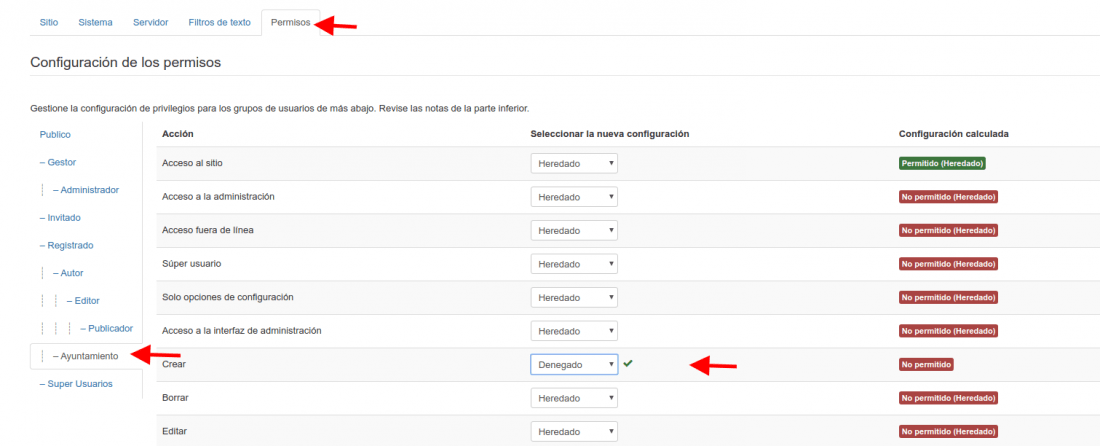Select the Invitado group
The width and height of the screenshot is (1100, 446).
click(x=60, y=218)
